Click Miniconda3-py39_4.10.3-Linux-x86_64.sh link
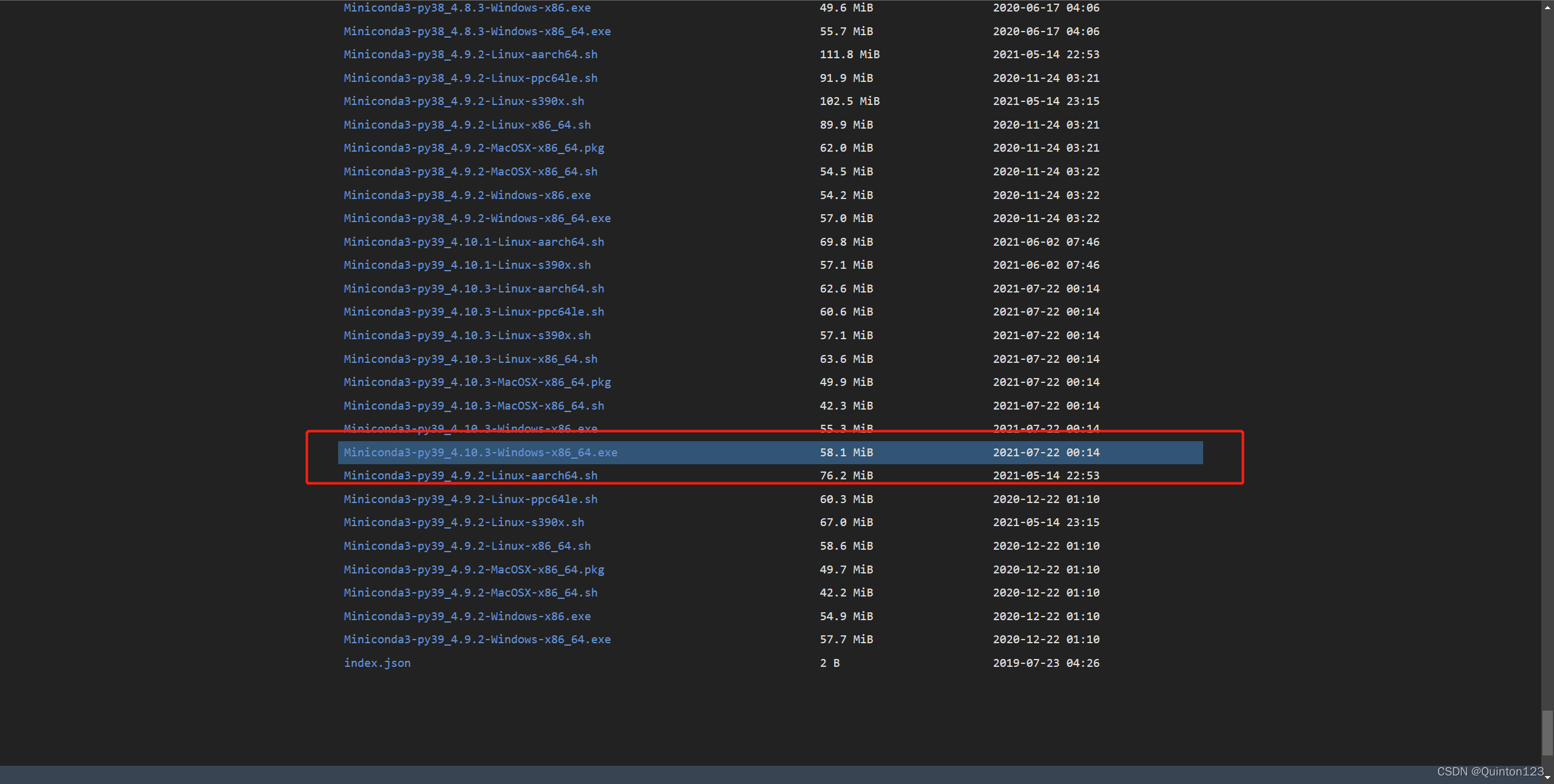The height and width of the screenshot is (784, 1554). 470,359
